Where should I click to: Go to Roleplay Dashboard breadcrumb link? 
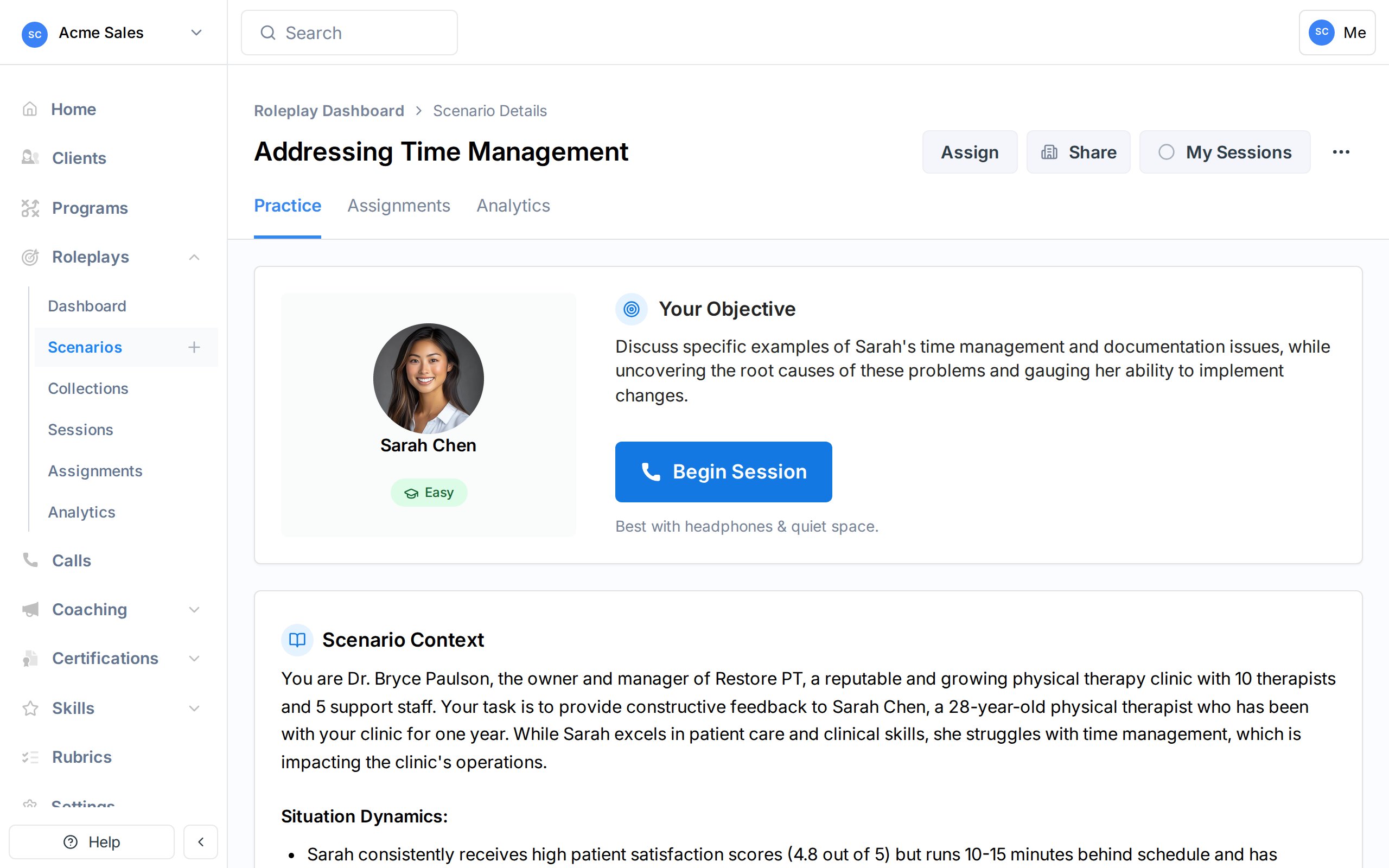tap(329, 111)
